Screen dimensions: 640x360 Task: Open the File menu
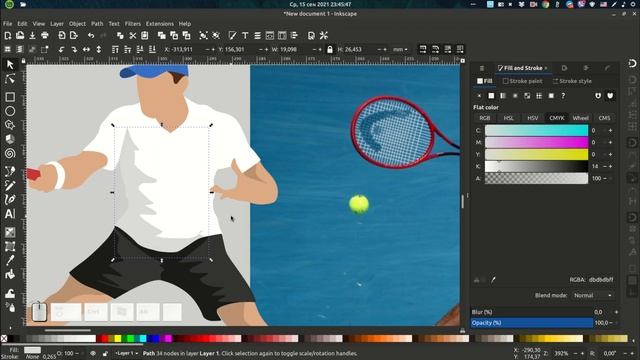(x=8, y=24)
